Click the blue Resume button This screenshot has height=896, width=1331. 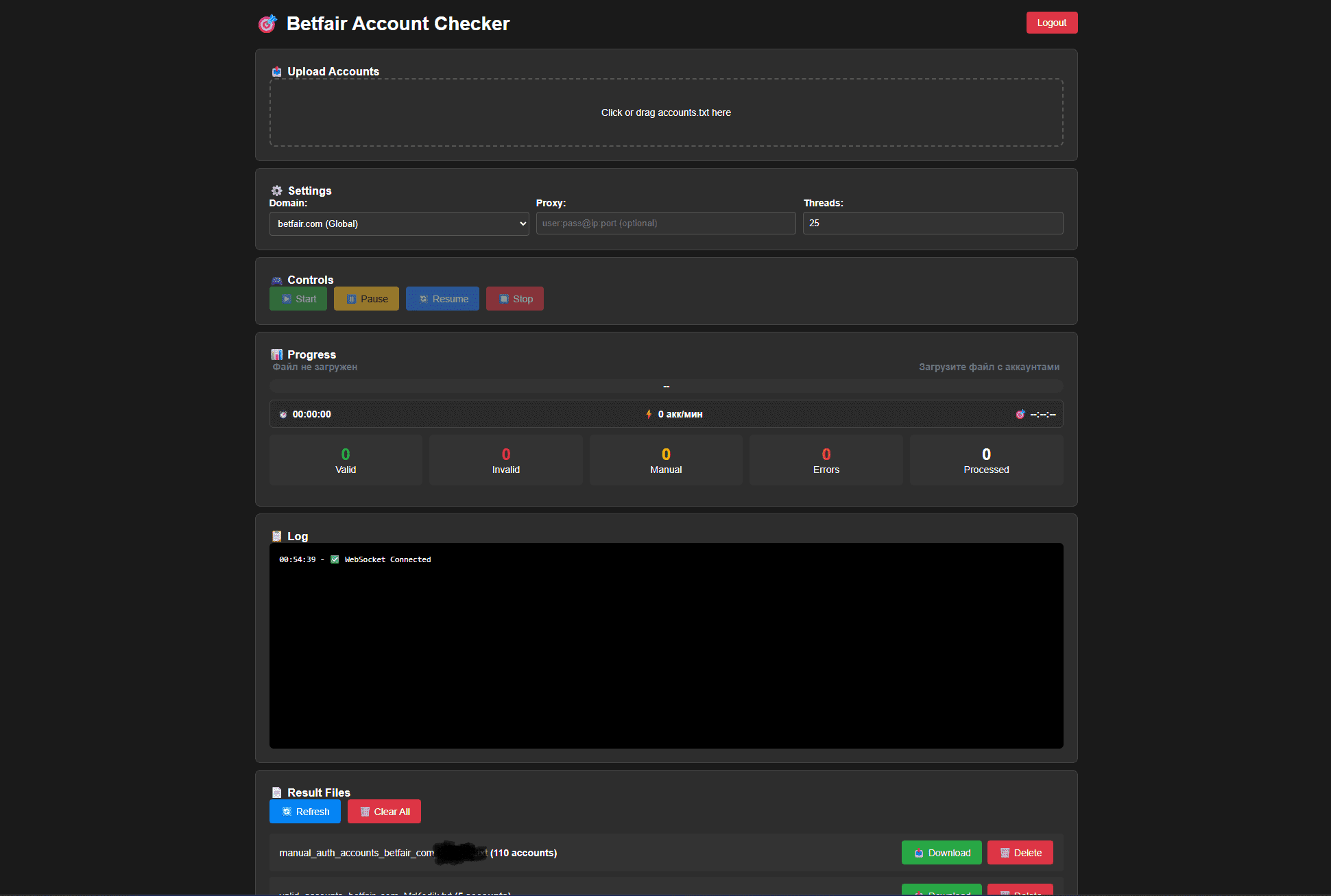tap(442, 299)
